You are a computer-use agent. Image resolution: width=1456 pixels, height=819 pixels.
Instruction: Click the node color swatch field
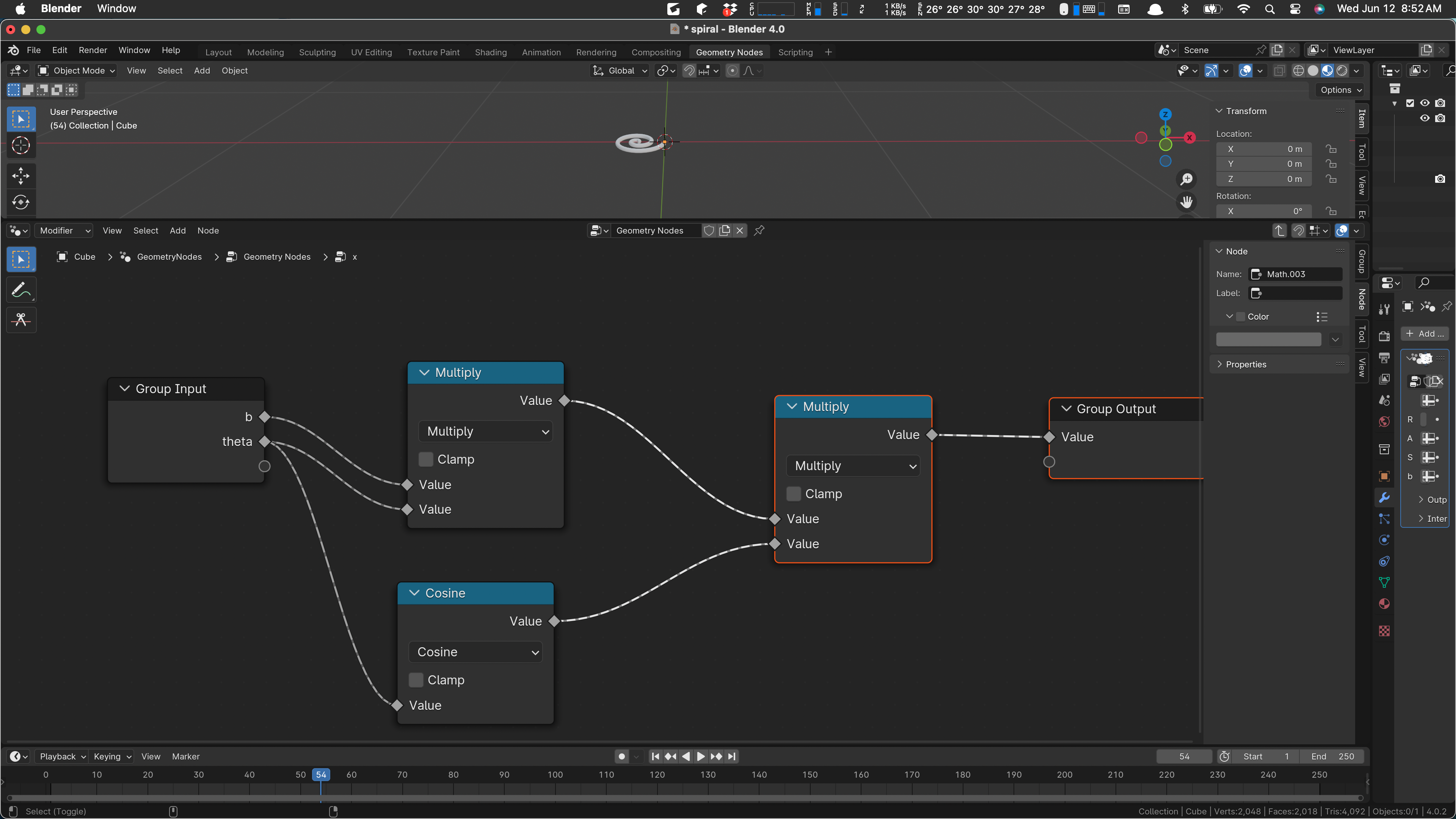(1268, 339)
